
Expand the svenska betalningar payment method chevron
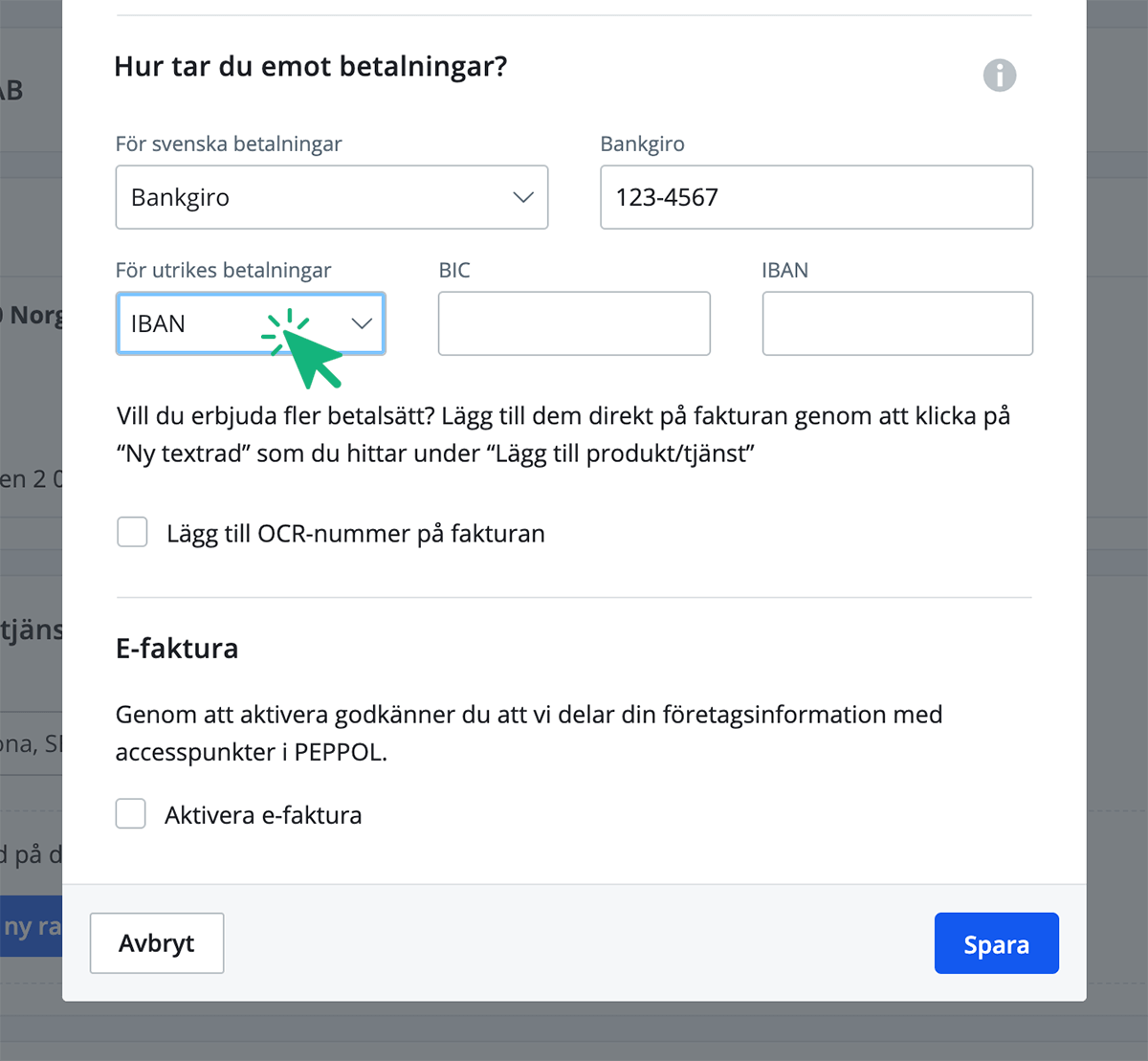click(x=522, y=197)
